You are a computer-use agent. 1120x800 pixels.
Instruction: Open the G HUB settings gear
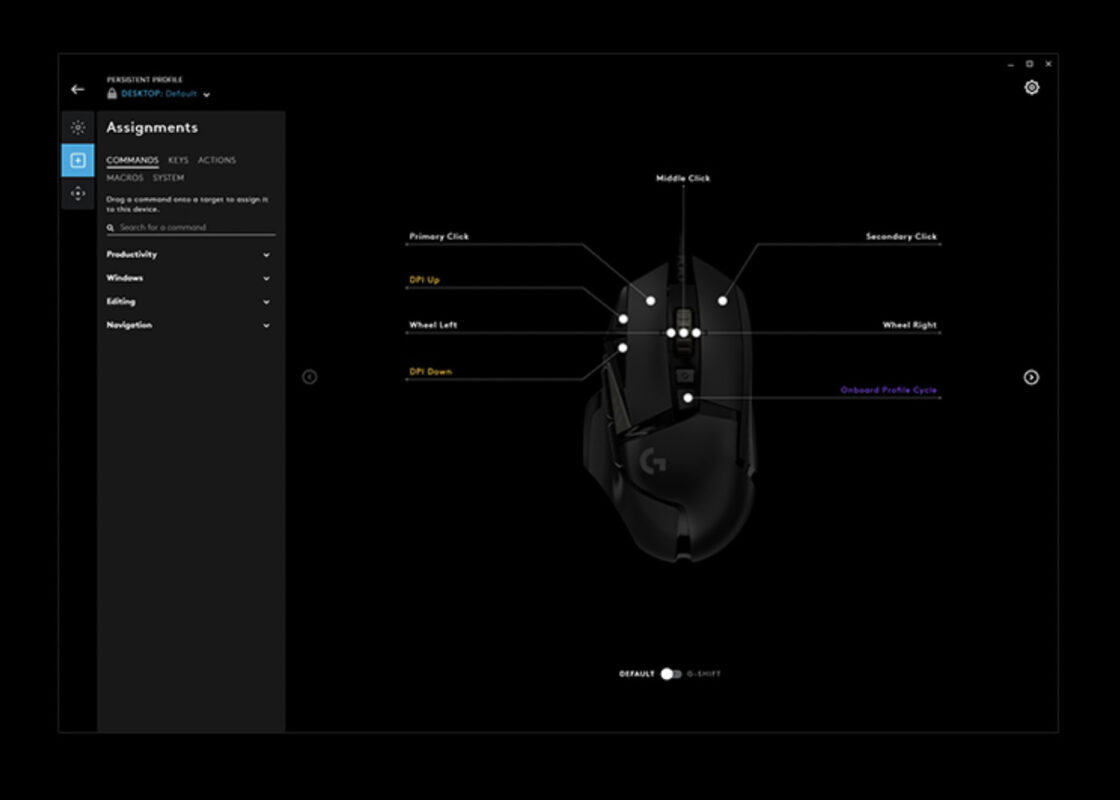(x=1032, y=88)
